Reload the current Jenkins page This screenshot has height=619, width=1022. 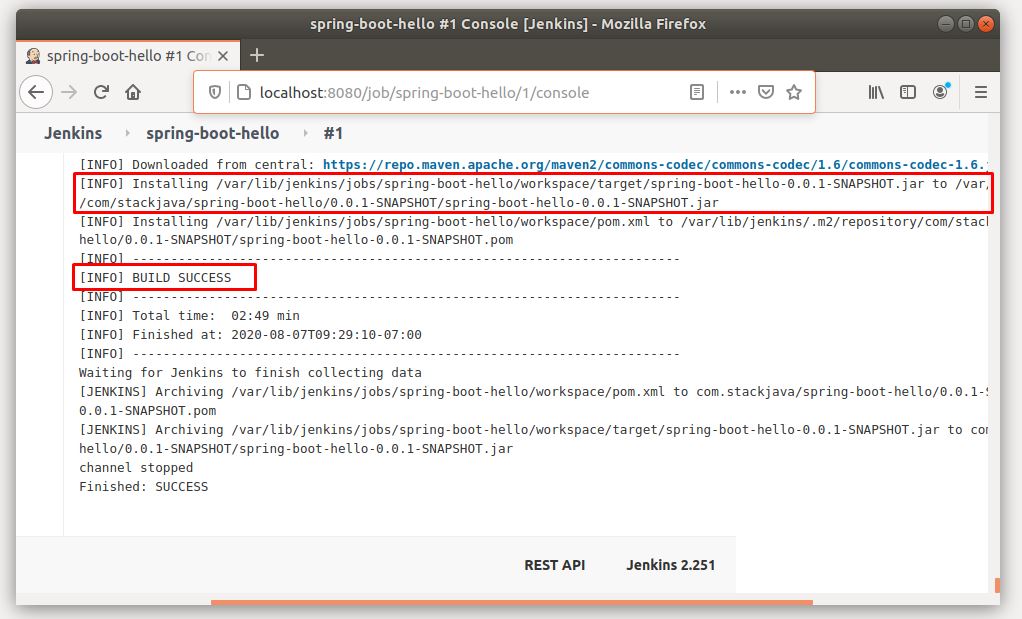click(x=101, y=92)
